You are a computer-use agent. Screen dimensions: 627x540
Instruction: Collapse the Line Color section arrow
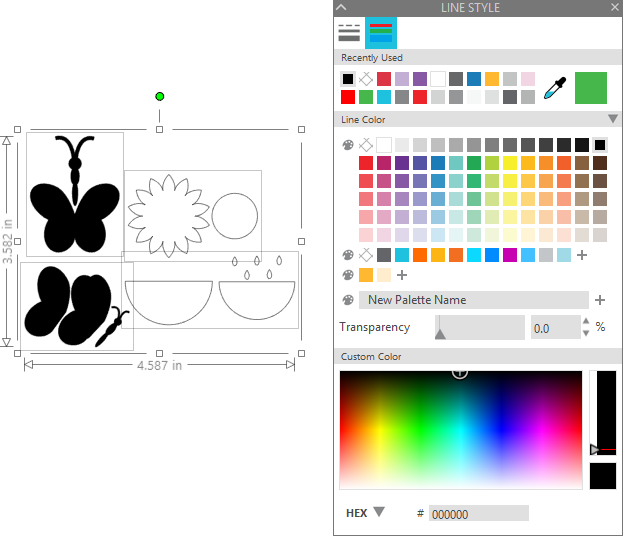point(613,119)
